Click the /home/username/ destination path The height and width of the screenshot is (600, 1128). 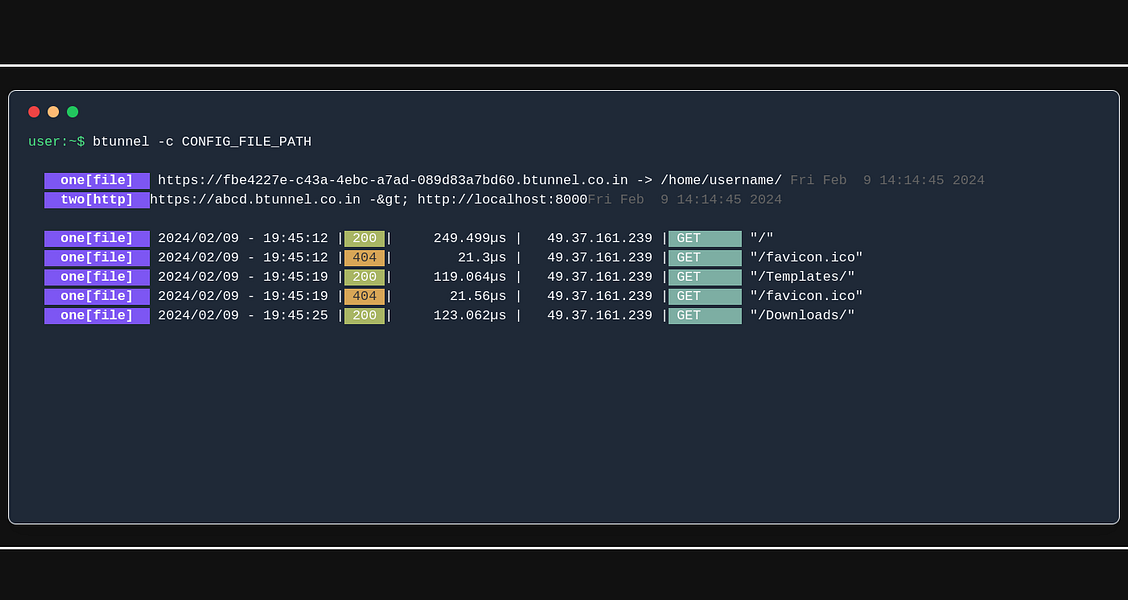[721, 181]
